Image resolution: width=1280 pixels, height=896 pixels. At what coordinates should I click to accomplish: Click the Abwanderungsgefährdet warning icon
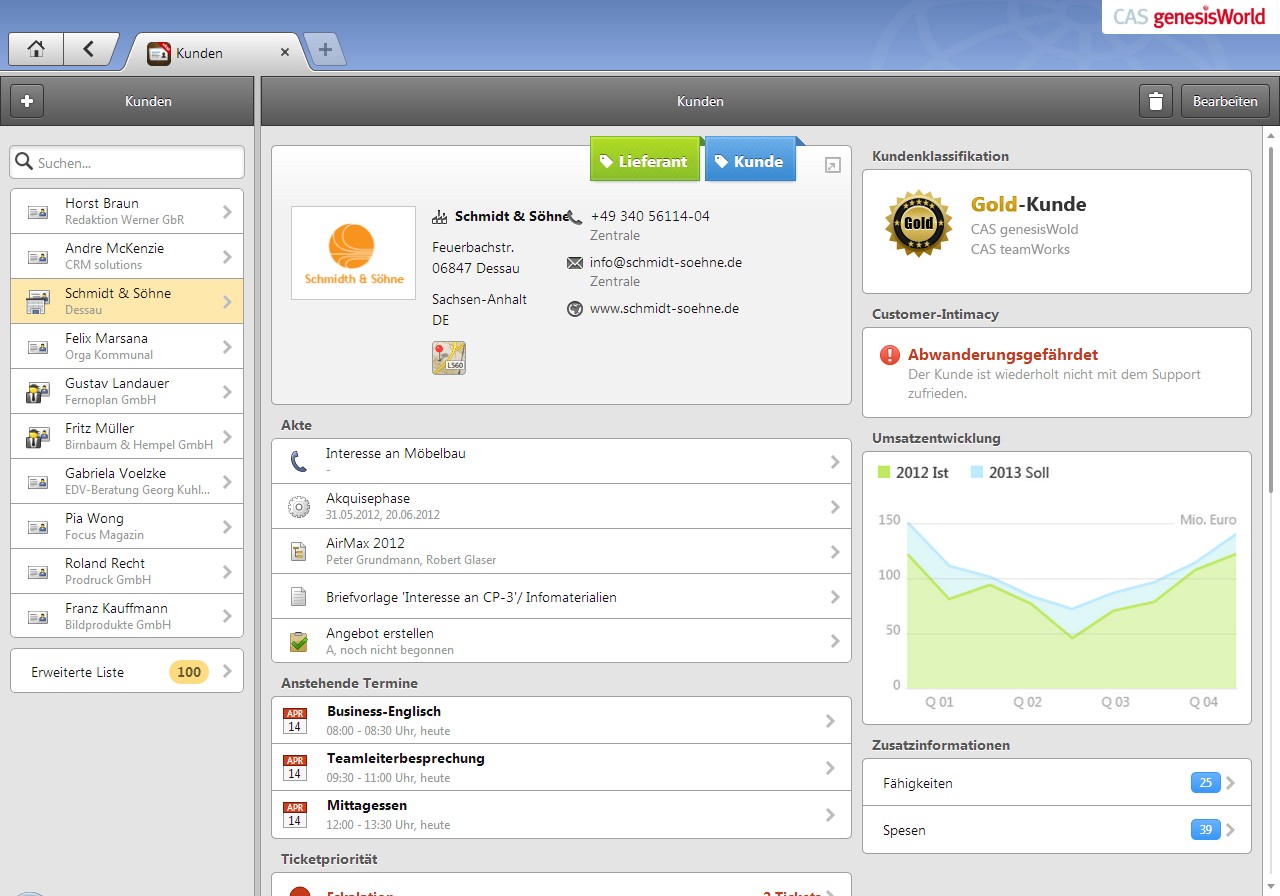tap(890, 355)
